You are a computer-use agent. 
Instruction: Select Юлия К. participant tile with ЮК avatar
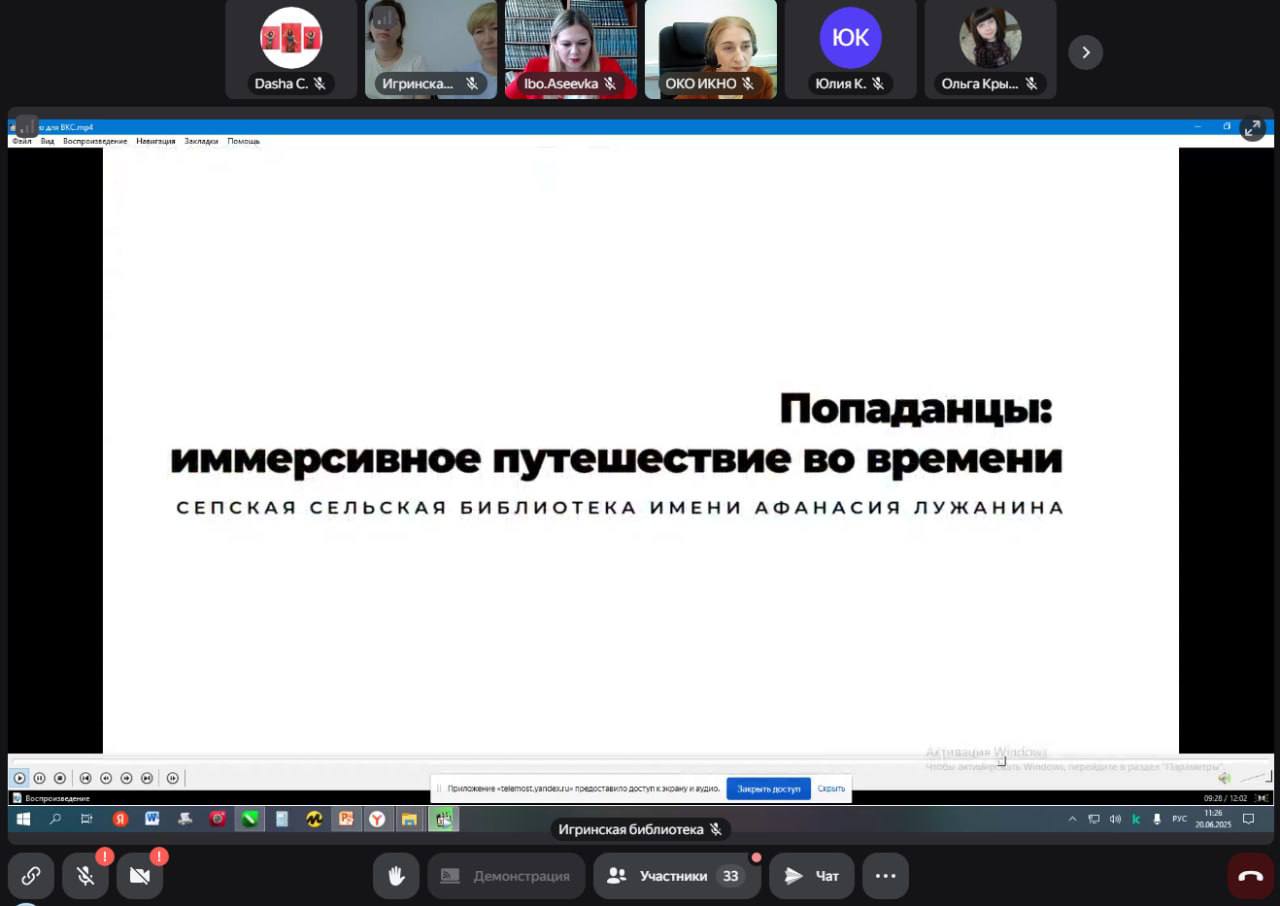[851, 49]
